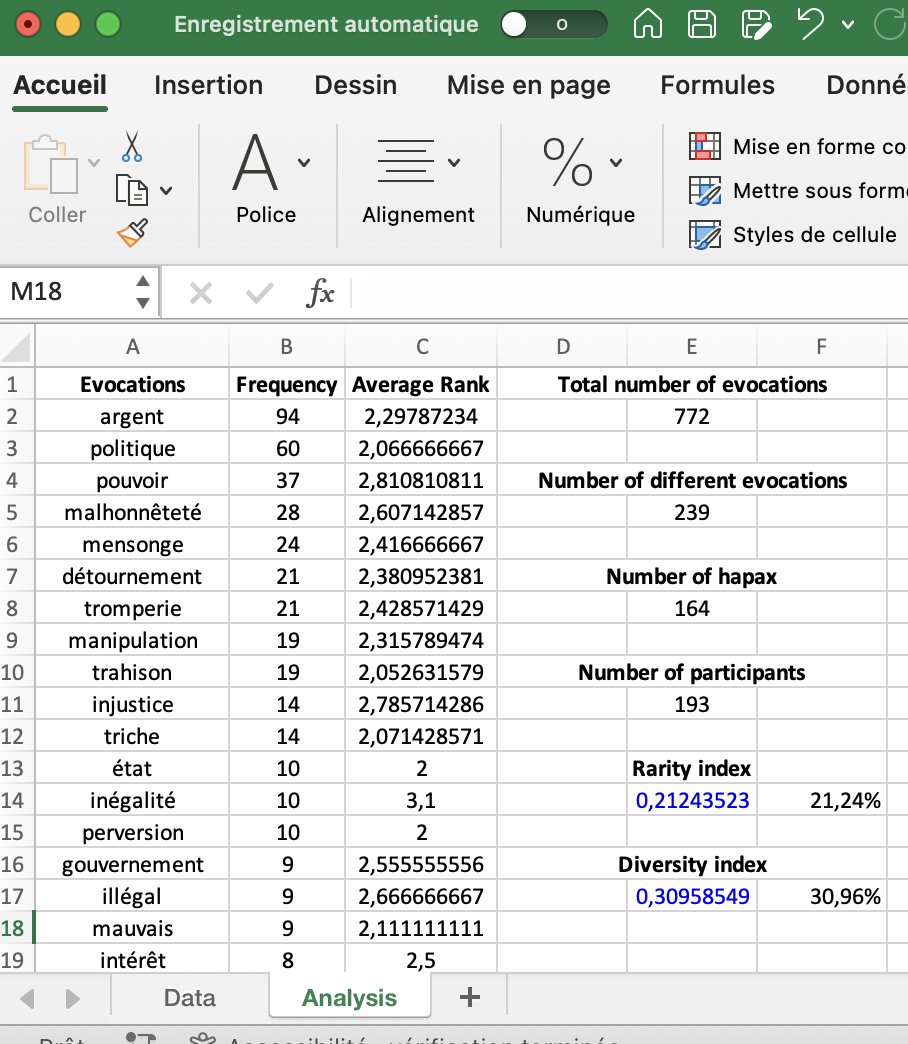This screenshot has height=1044, width=908.
Task: Click the Mise en forme conditionnelle icon
Action: click(705, 146)
